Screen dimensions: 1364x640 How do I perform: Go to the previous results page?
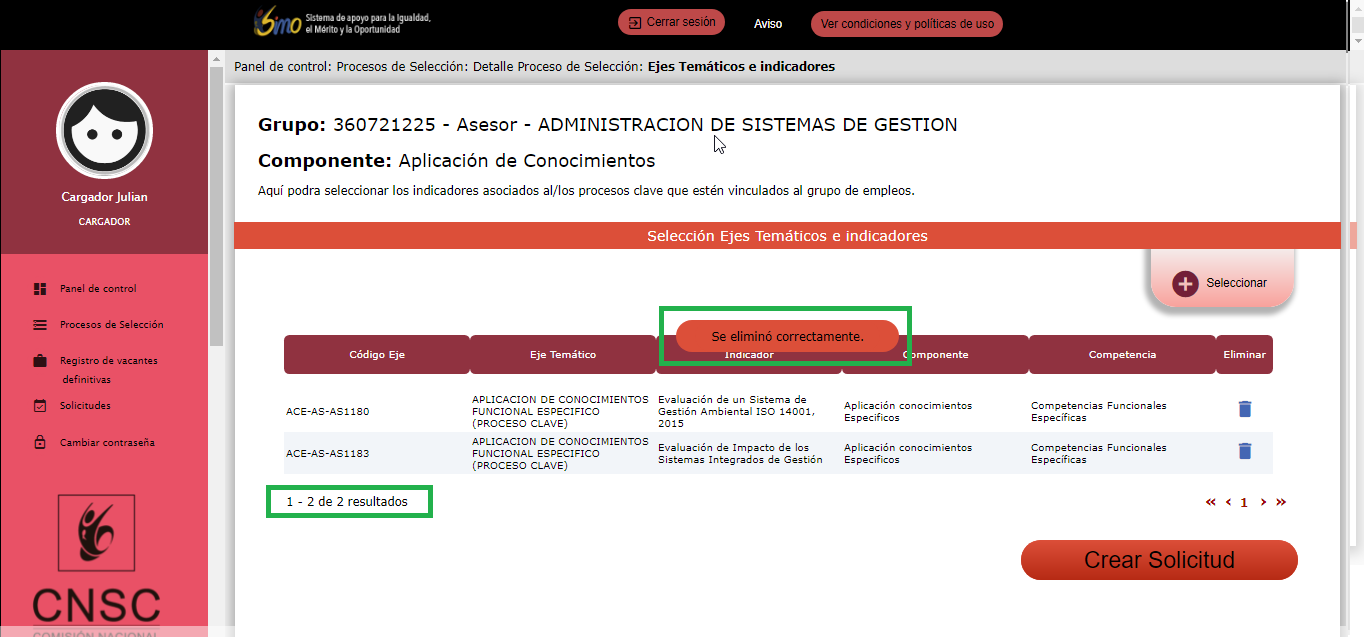(x=1228, y=502)
